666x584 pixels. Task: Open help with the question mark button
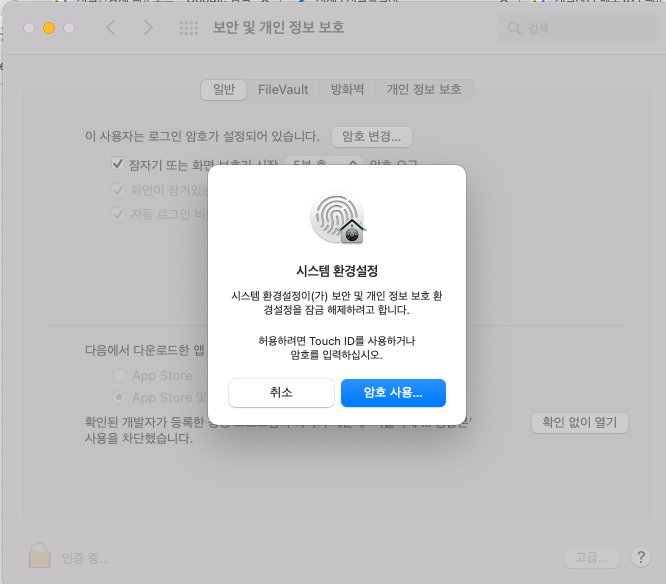(641, 557)
